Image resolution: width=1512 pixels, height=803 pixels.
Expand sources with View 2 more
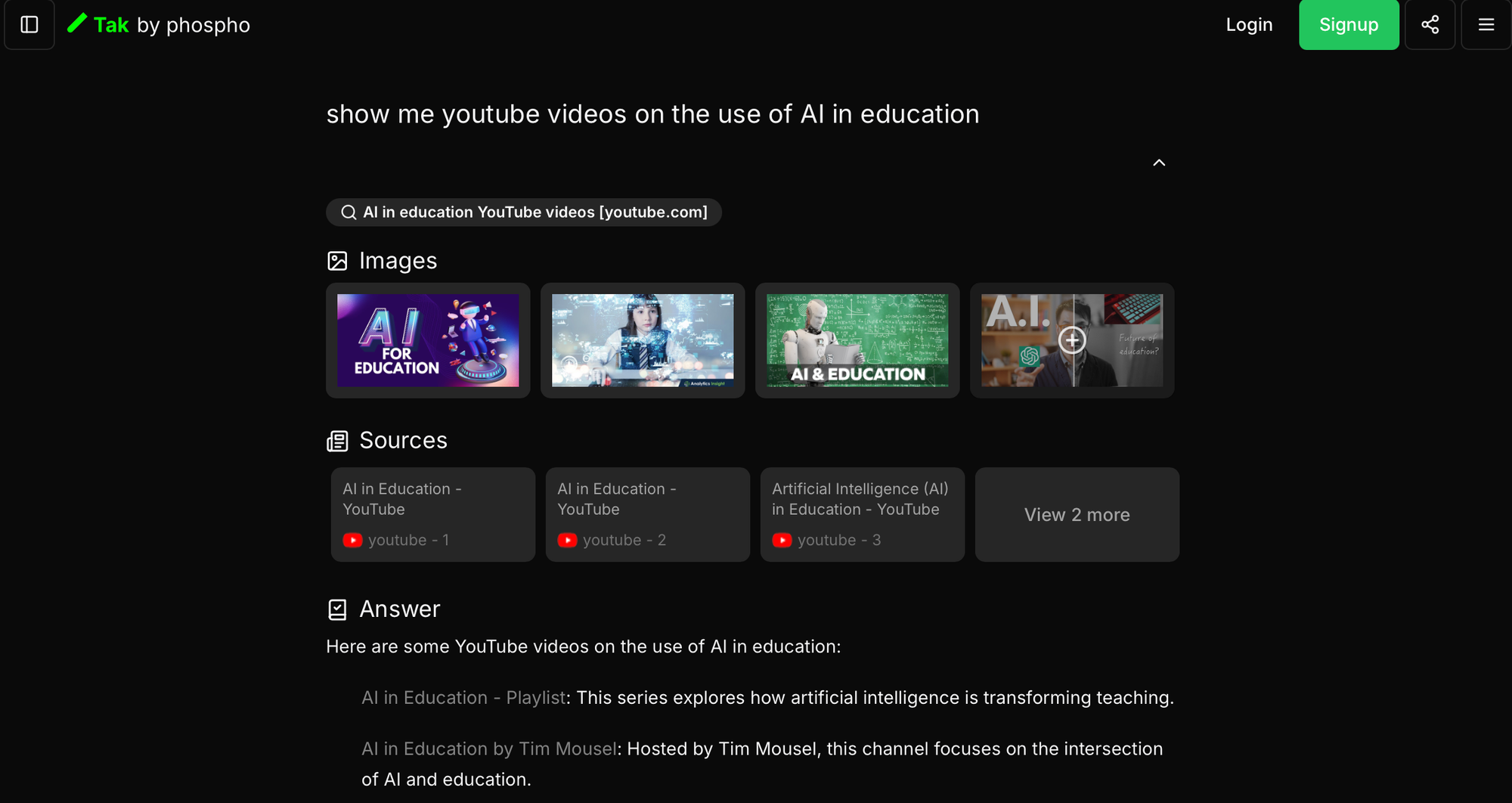(1077, 514)
